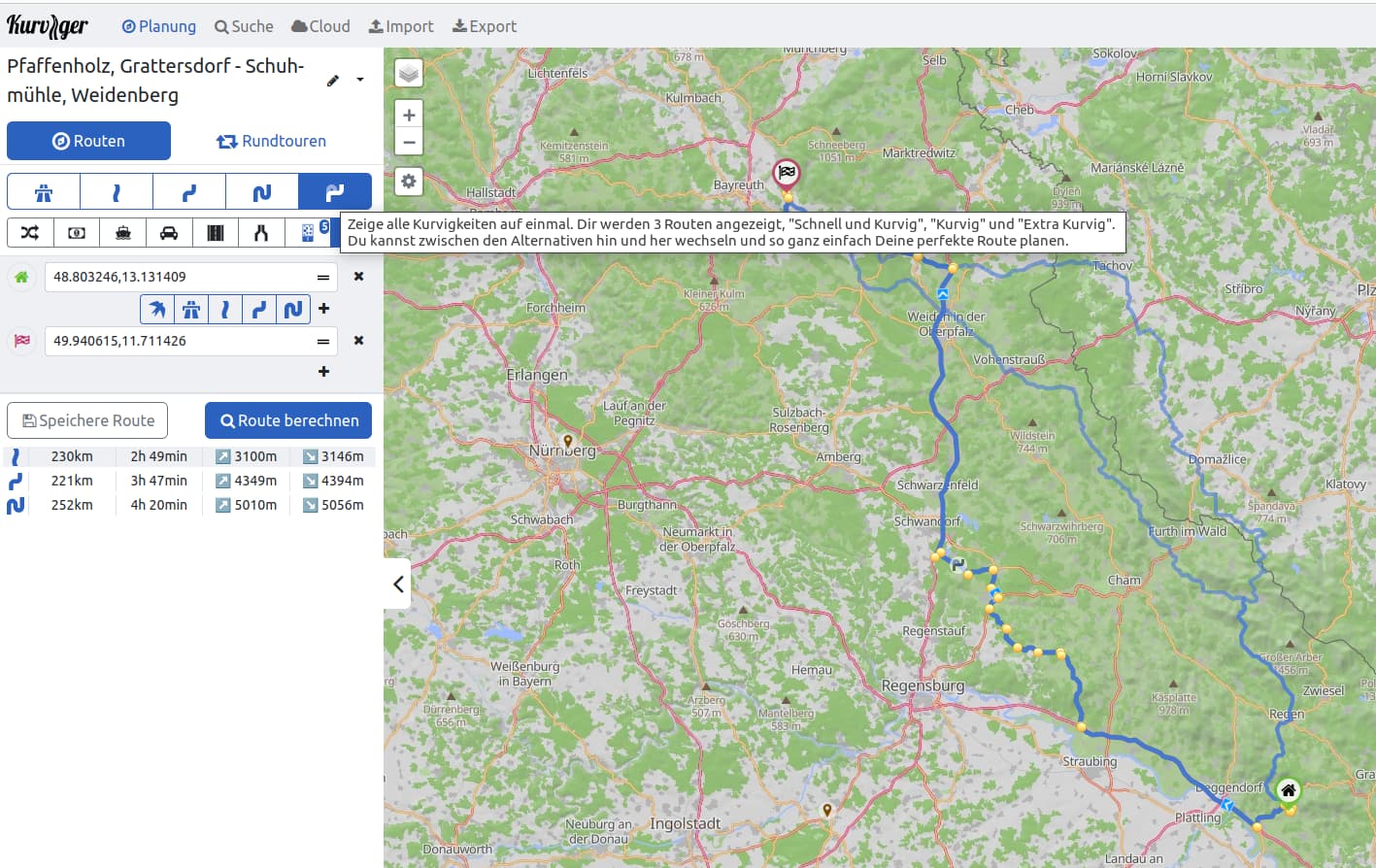Zoom in on the map
The height and width of the screenshot is (868, 1376).
[409, 115]
